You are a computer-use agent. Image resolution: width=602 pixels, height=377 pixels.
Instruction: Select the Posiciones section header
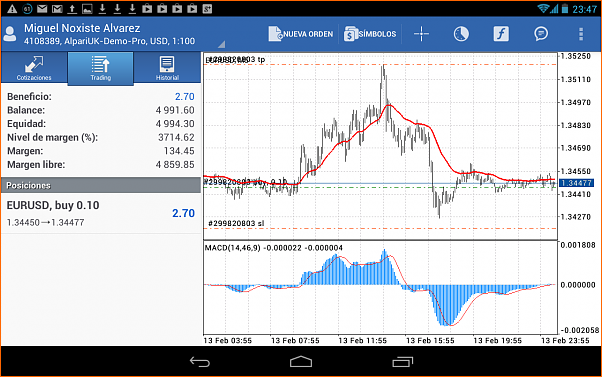pos(101,185)
